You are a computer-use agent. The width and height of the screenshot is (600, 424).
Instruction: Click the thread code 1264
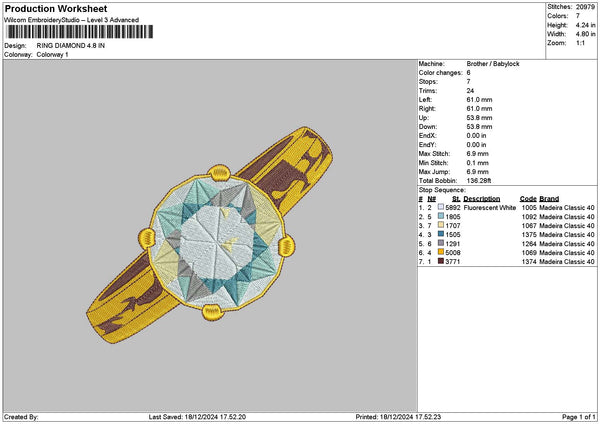(529, 244)
